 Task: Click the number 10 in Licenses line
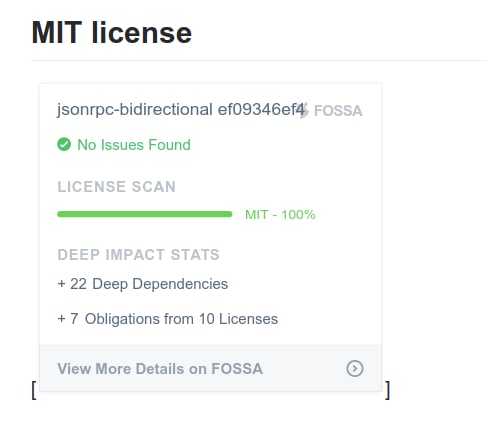(207, 319)
